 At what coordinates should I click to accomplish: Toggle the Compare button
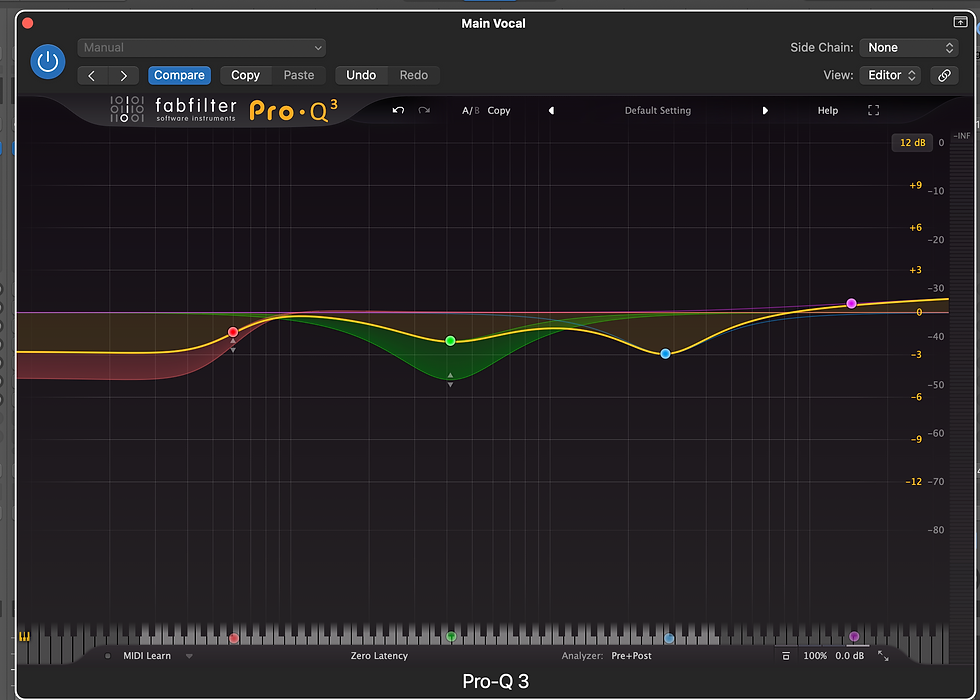[x=179, y=75]
